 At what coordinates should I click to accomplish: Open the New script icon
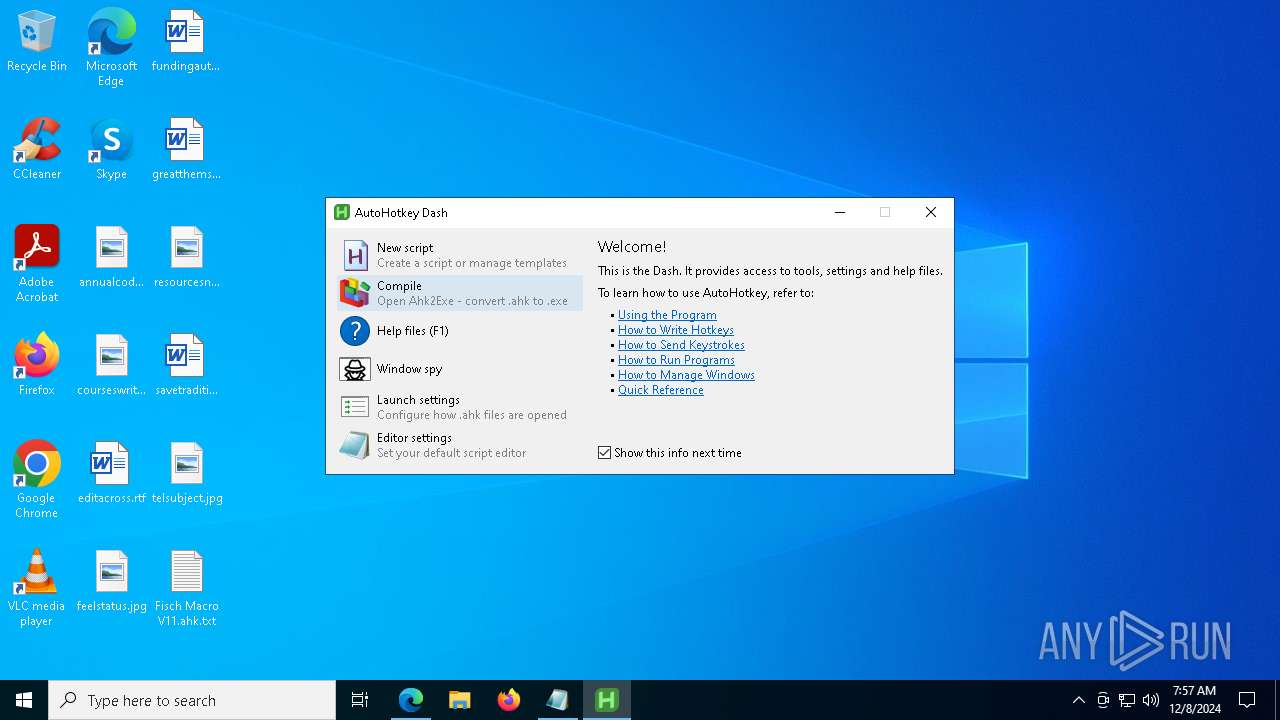(x=355, y=255)
